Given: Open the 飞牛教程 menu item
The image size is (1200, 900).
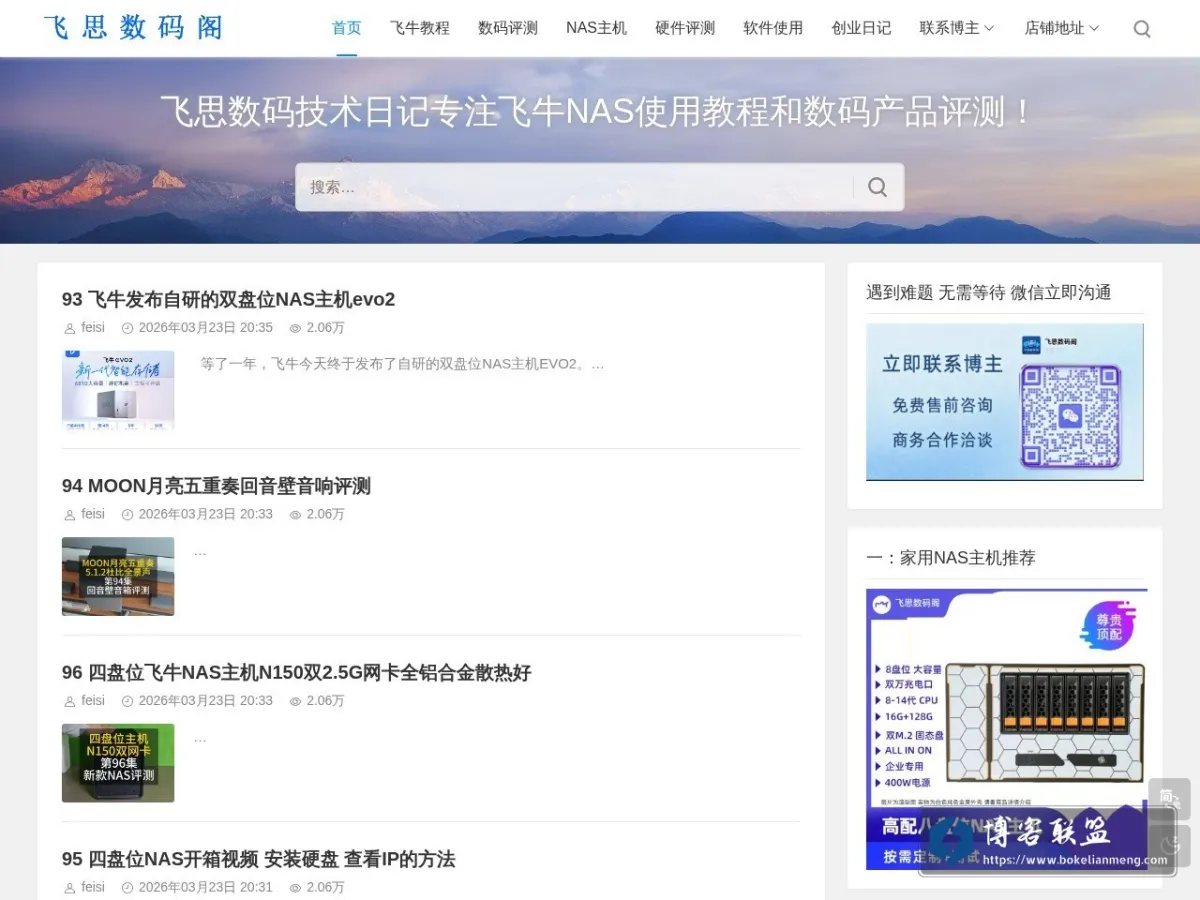Looking at the screenshot, I should (x=419, y=28).
